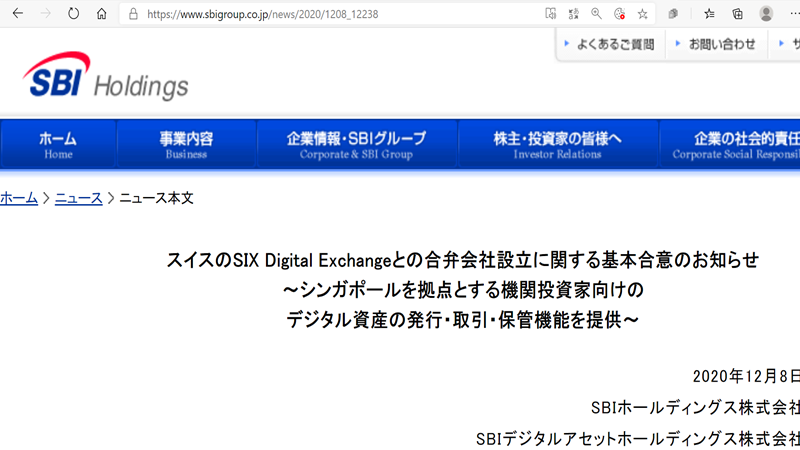800x450 pixels.
Task: Click the headline mentioning SIX Digital Exchange
Action: coord(463,260)
